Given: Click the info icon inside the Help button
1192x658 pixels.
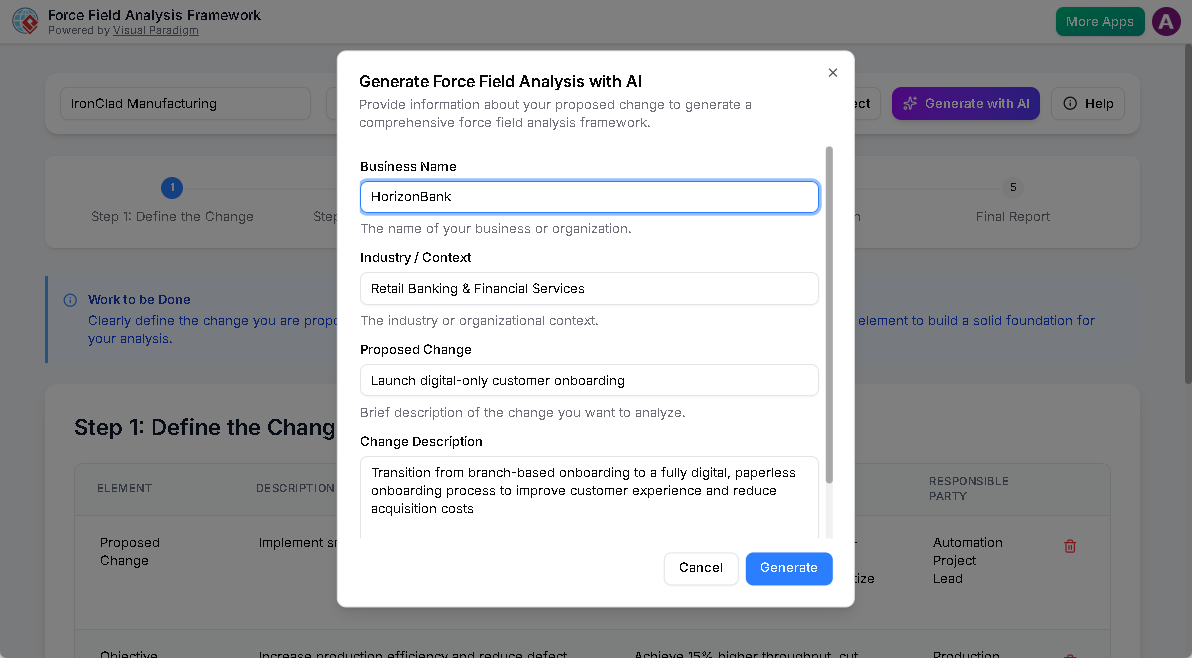Looking at the screenshot, I should 1069,103.
